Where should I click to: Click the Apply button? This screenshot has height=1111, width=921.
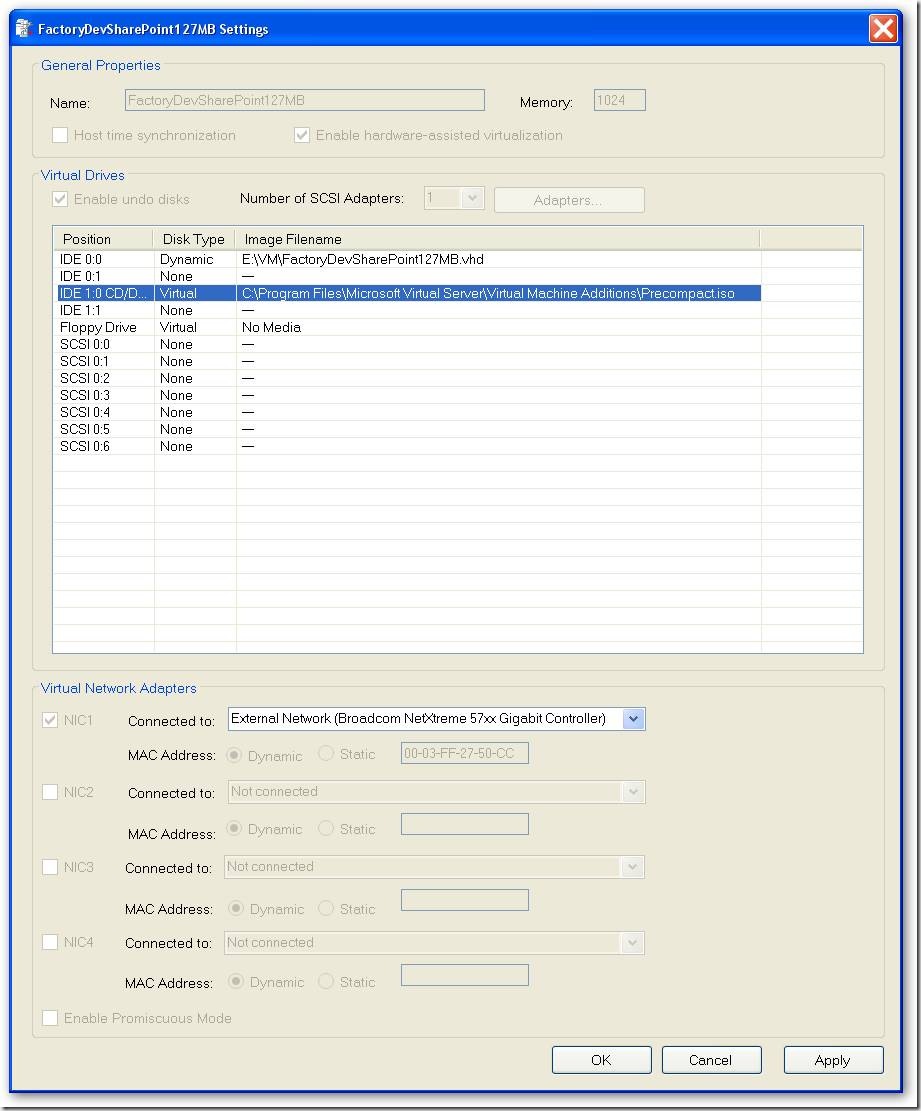click(833, 1060)
